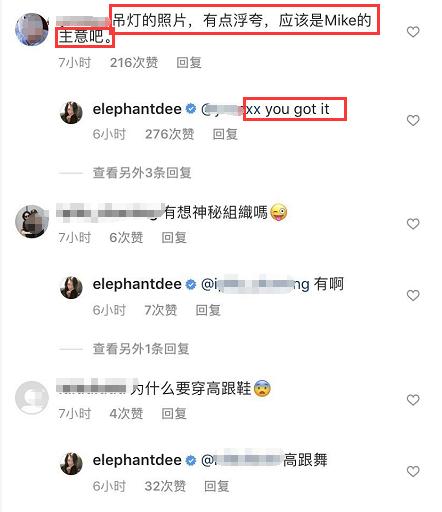This screenshot has width=442, height=512.
Task: Reply to elephantdee's comment with 276 likes
Action: coord(225,134)
